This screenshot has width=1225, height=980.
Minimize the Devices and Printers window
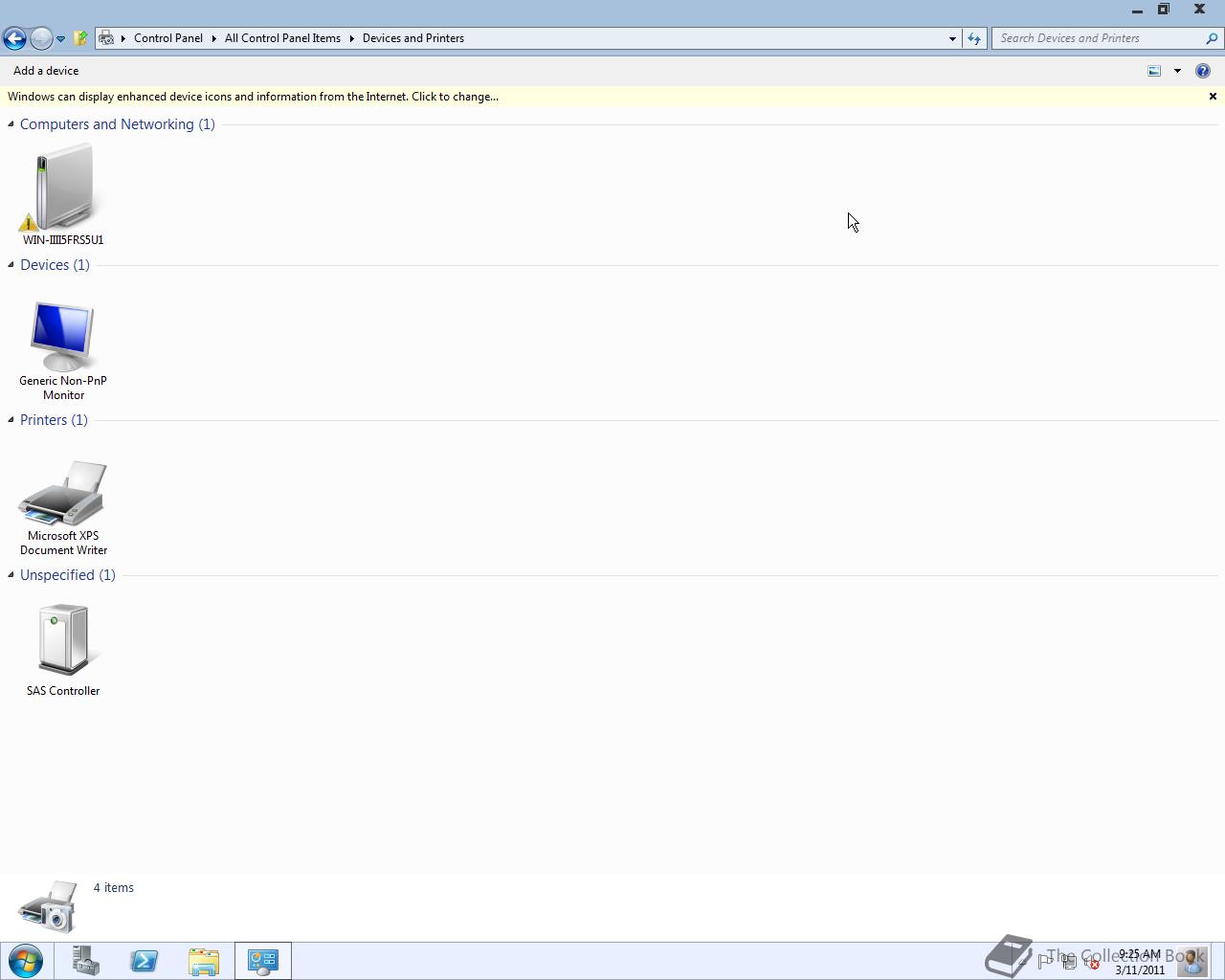pyautogui.click(x=1137, y=10)
